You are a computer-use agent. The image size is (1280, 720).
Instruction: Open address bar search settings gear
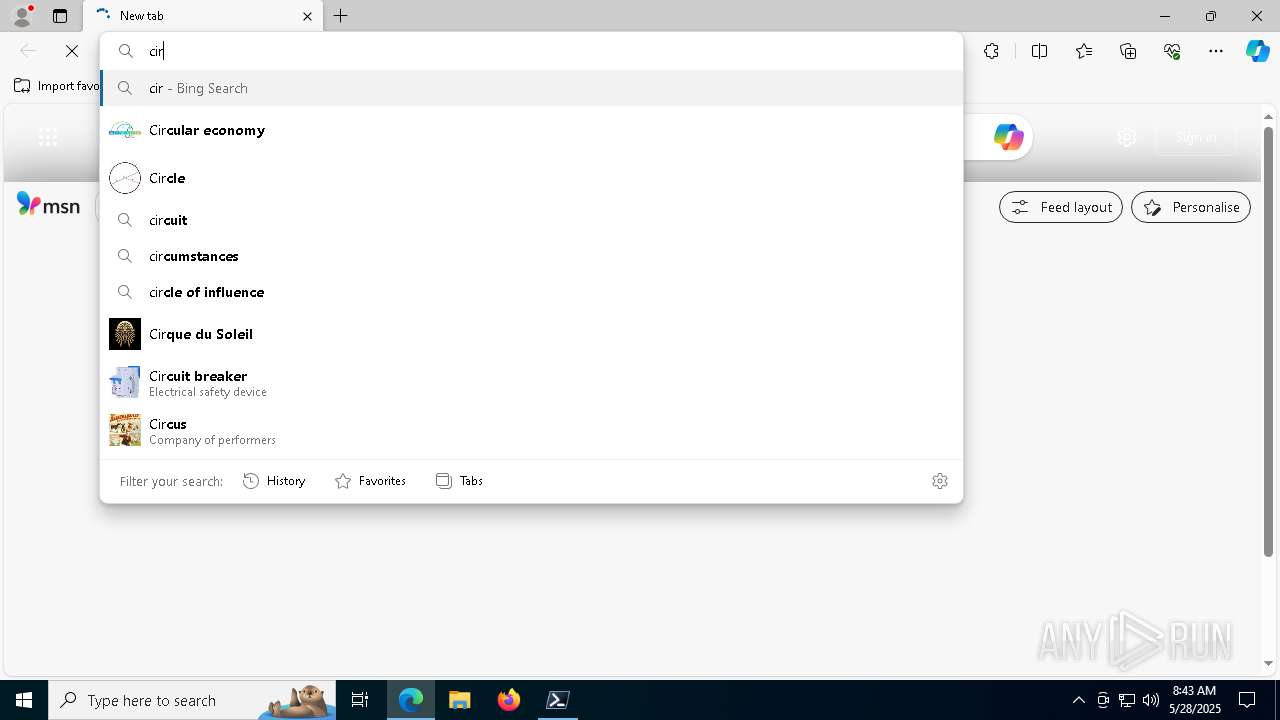pos(939,481)
